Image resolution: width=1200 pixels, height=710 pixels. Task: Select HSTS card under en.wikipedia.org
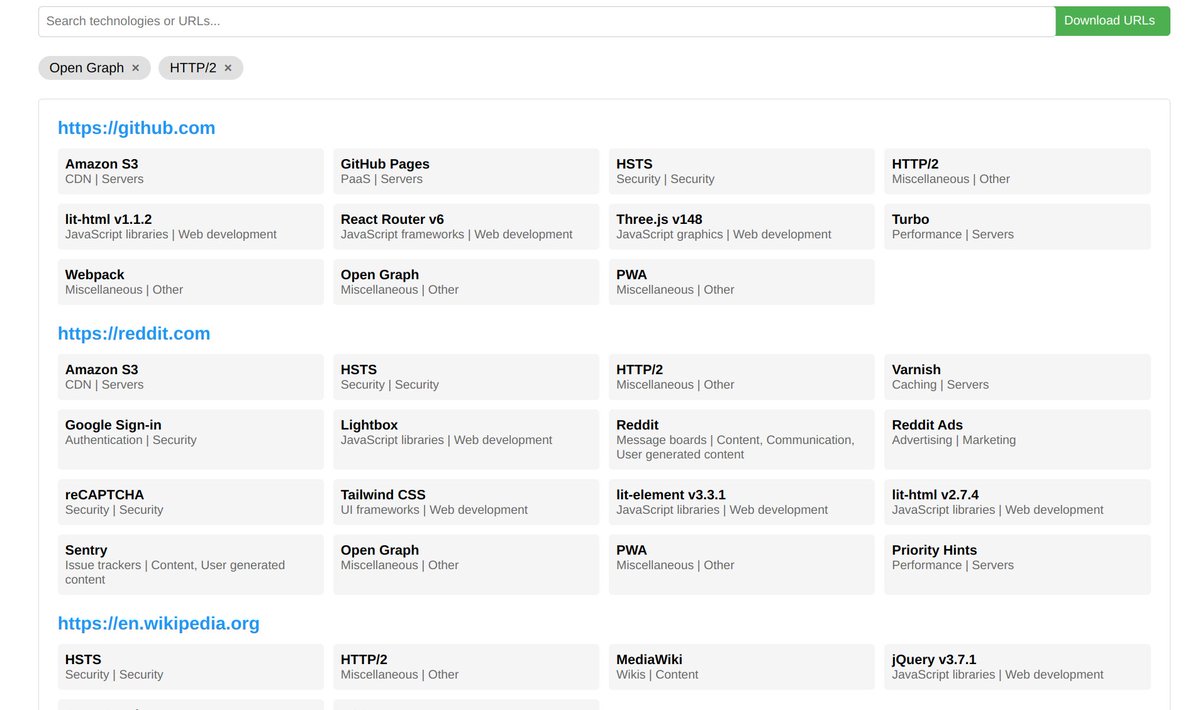[x=191, y=666]
